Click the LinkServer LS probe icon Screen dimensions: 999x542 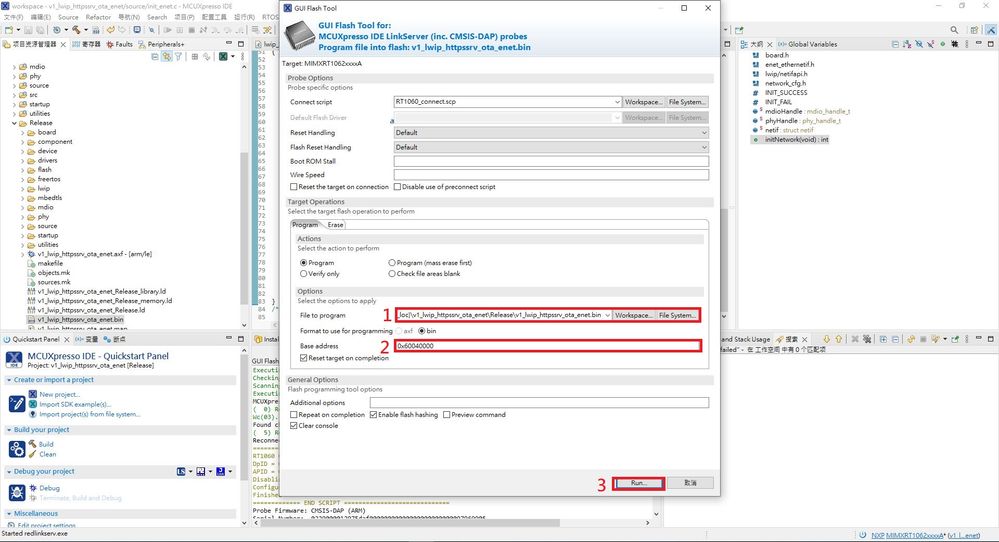pyautogui.click(x=181, y=471)
